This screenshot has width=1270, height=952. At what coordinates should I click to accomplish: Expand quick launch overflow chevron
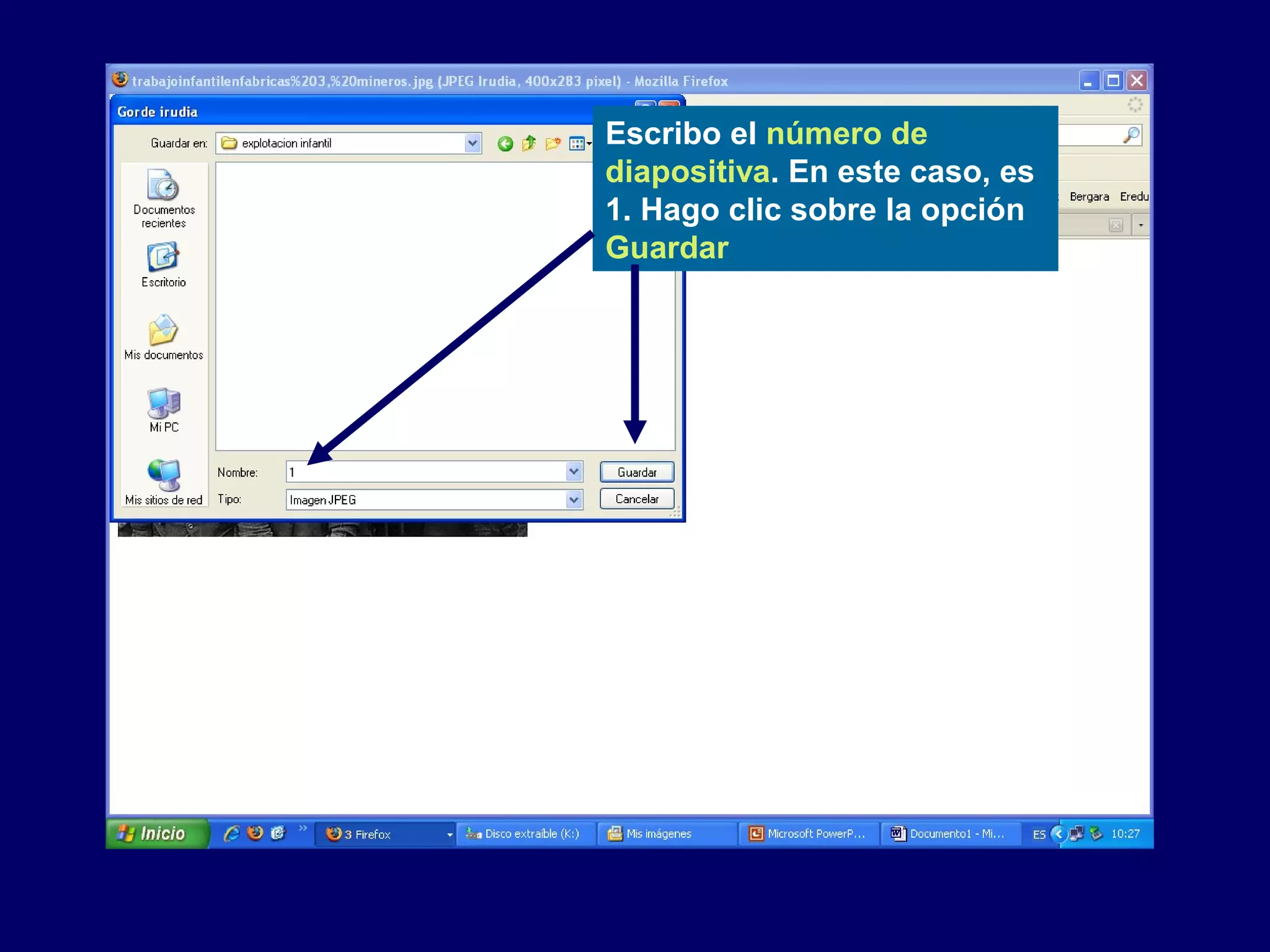point(303,829)
